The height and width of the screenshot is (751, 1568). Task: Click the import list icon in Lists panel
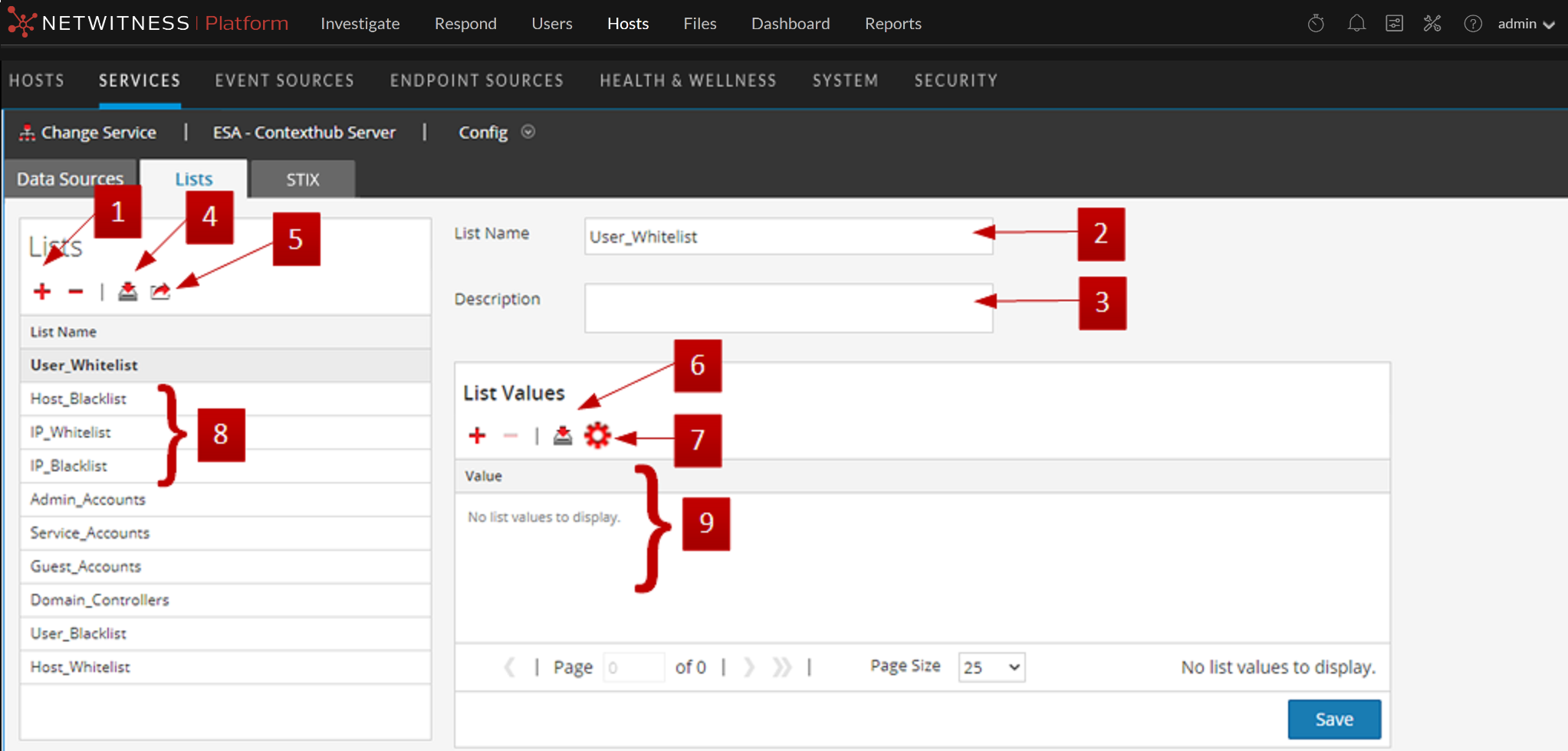(x=127, y=291)
